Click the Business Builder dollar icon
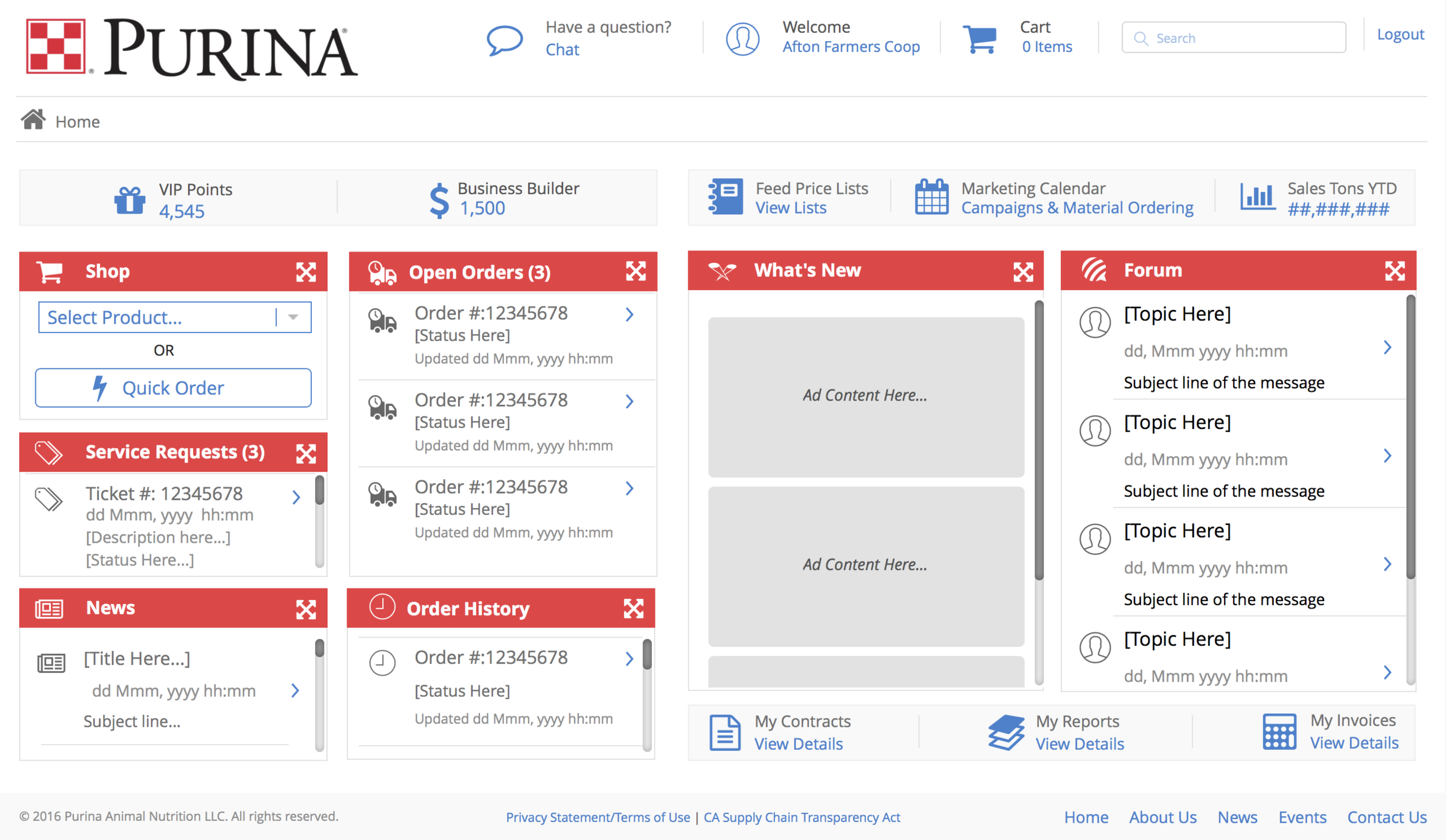The image size is (1446, 840). coord(439,200)
